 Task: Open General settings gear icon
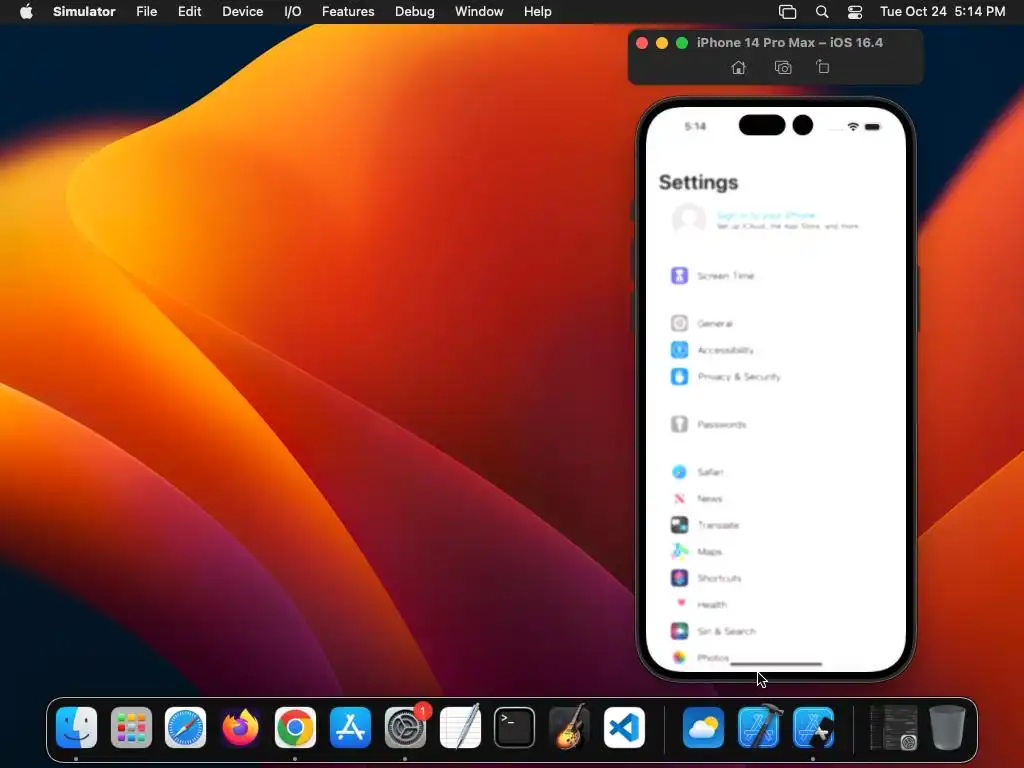click(x=679, y=323)
